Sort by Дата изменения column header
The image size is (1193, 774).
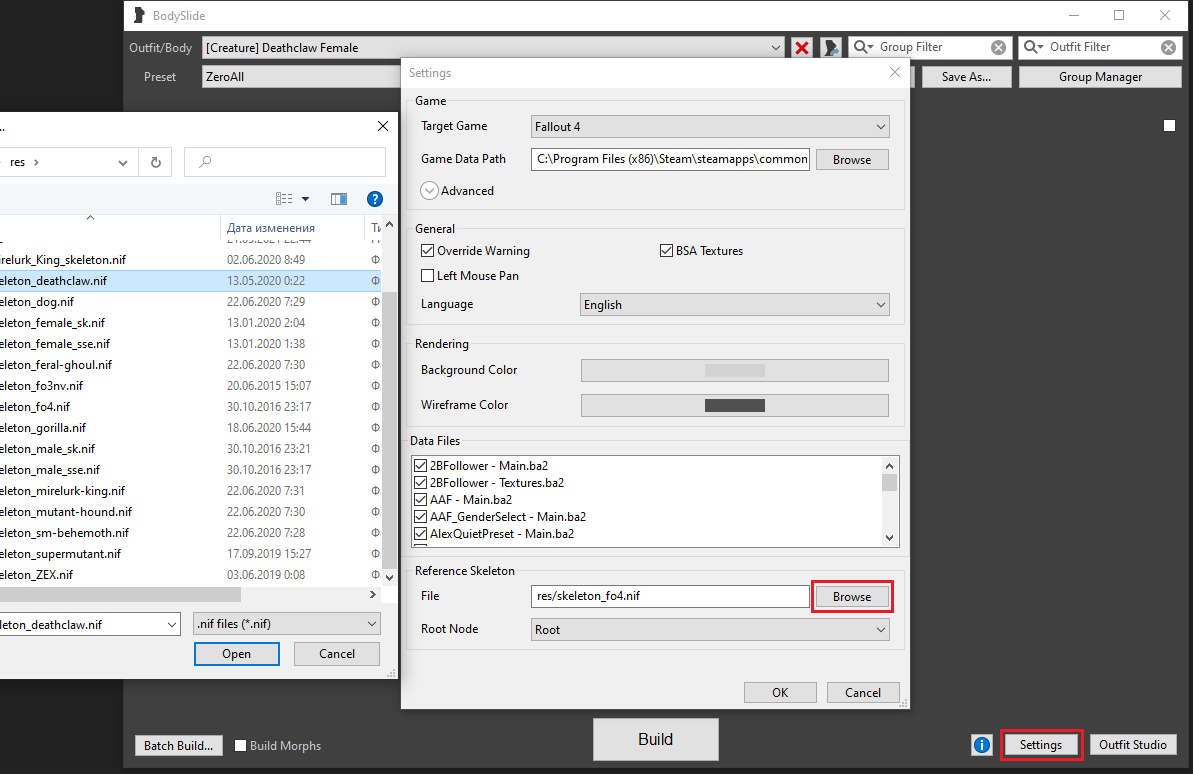click(271, 228)
